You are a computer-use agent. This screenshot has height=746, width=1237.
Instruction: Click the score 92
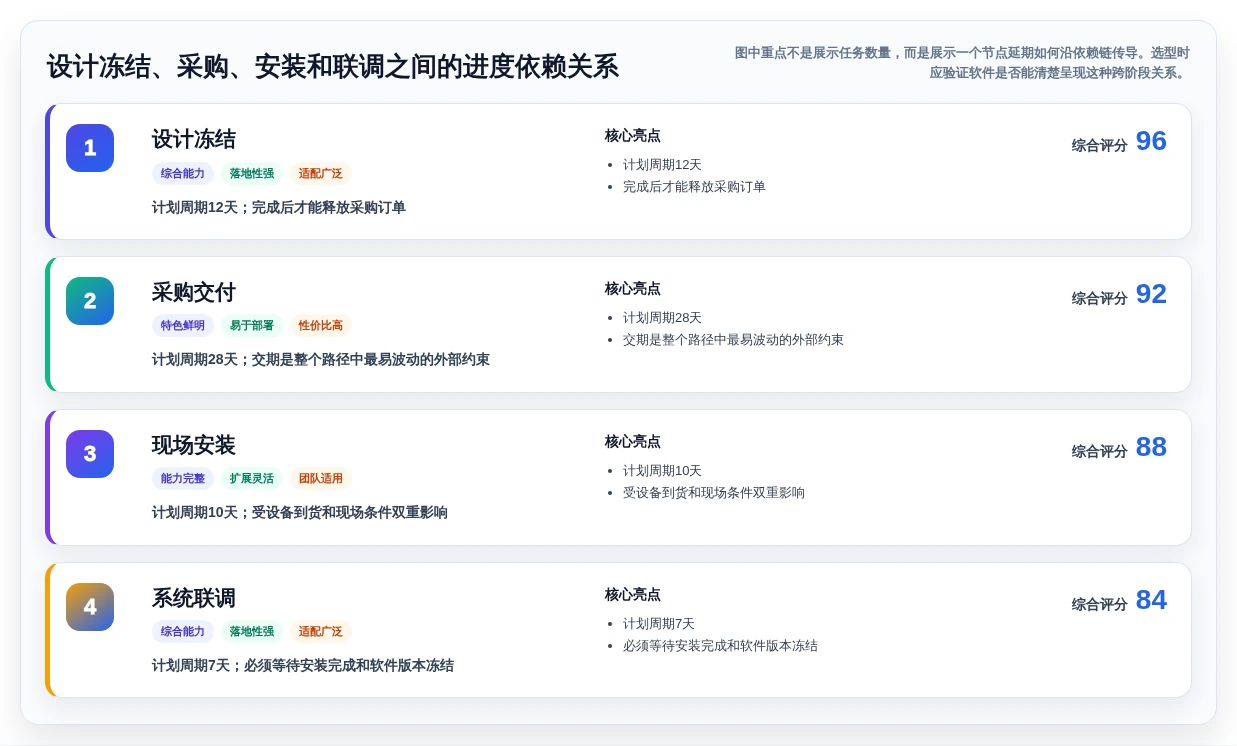1151,294
